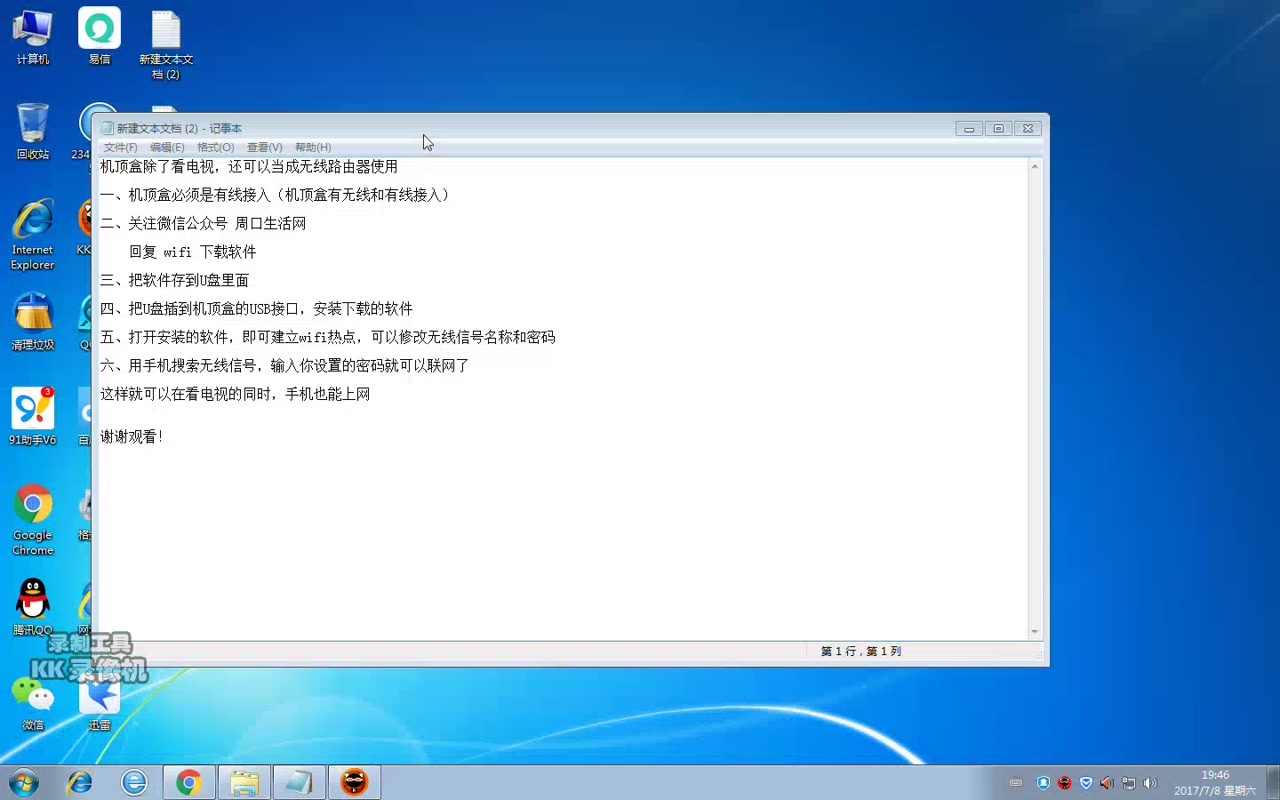Viewport: 1280px width, 800px height.
Task: Click the line 五、打开安装的软件
Action: (x=327, y=338)
